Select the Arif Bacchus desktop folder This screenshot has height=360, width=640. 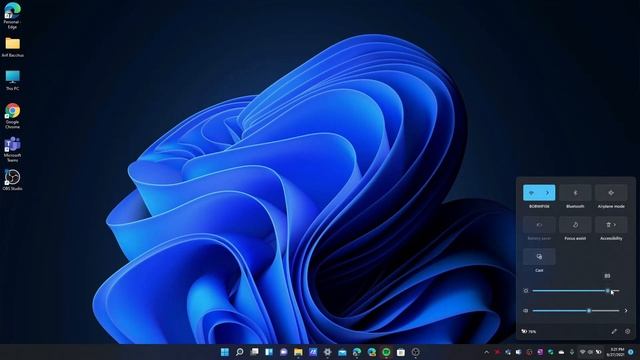pyautogui.click(x=13, y=47)
